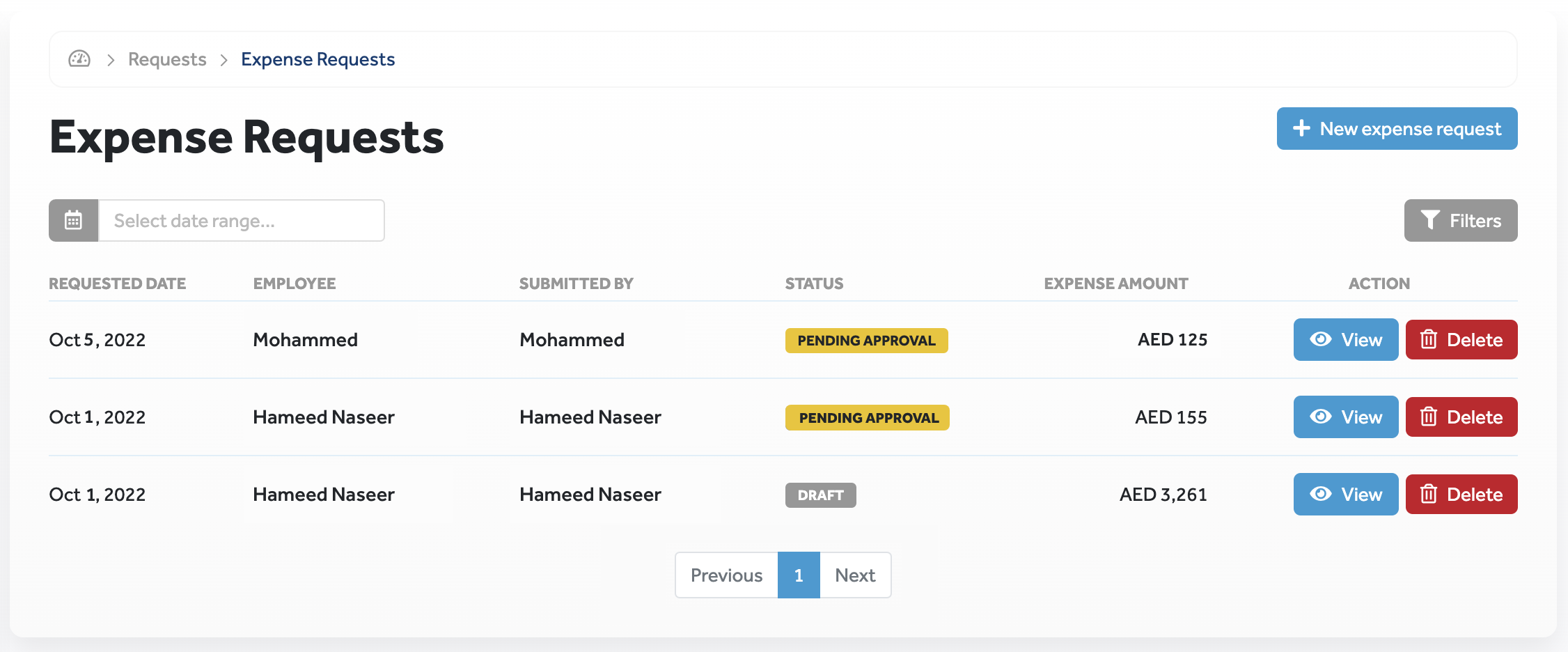Go to the Previous page
The width and height of the screenshot is (1568, 652).
pyautogui.click(x=726, y=575)
